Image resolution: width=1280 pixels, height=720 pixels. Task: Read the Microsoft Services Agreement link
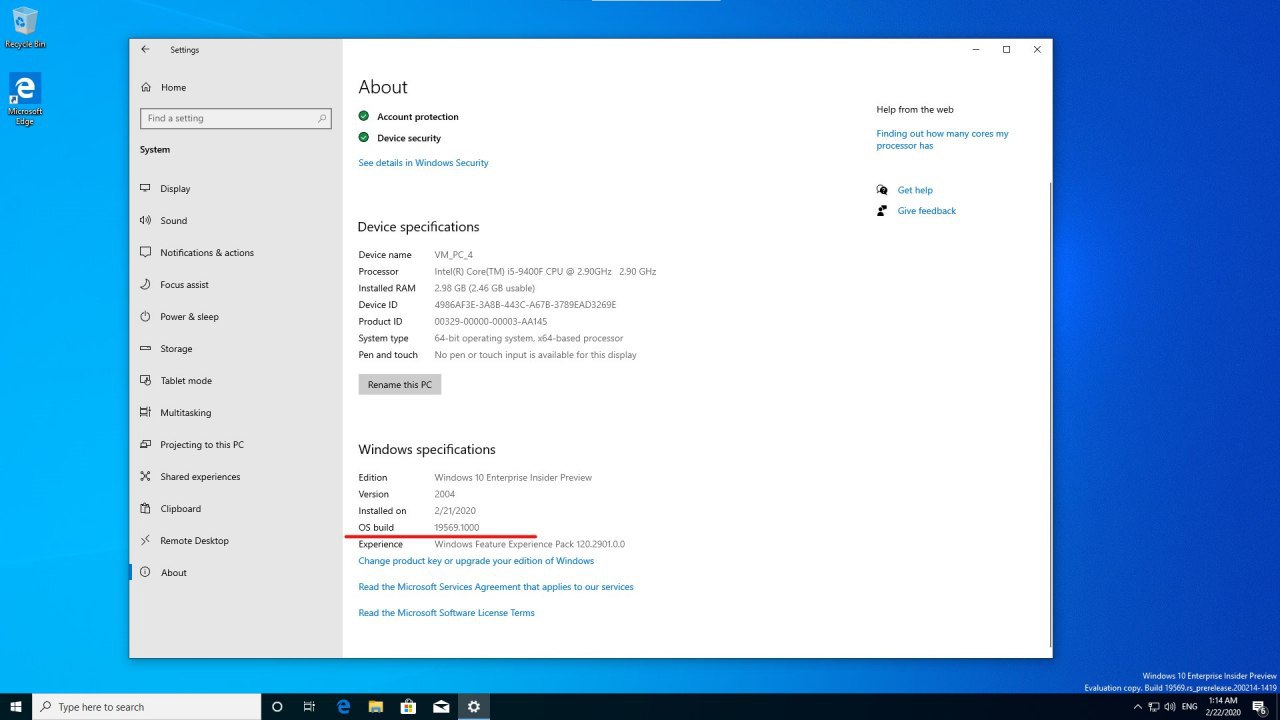[496, 587]
